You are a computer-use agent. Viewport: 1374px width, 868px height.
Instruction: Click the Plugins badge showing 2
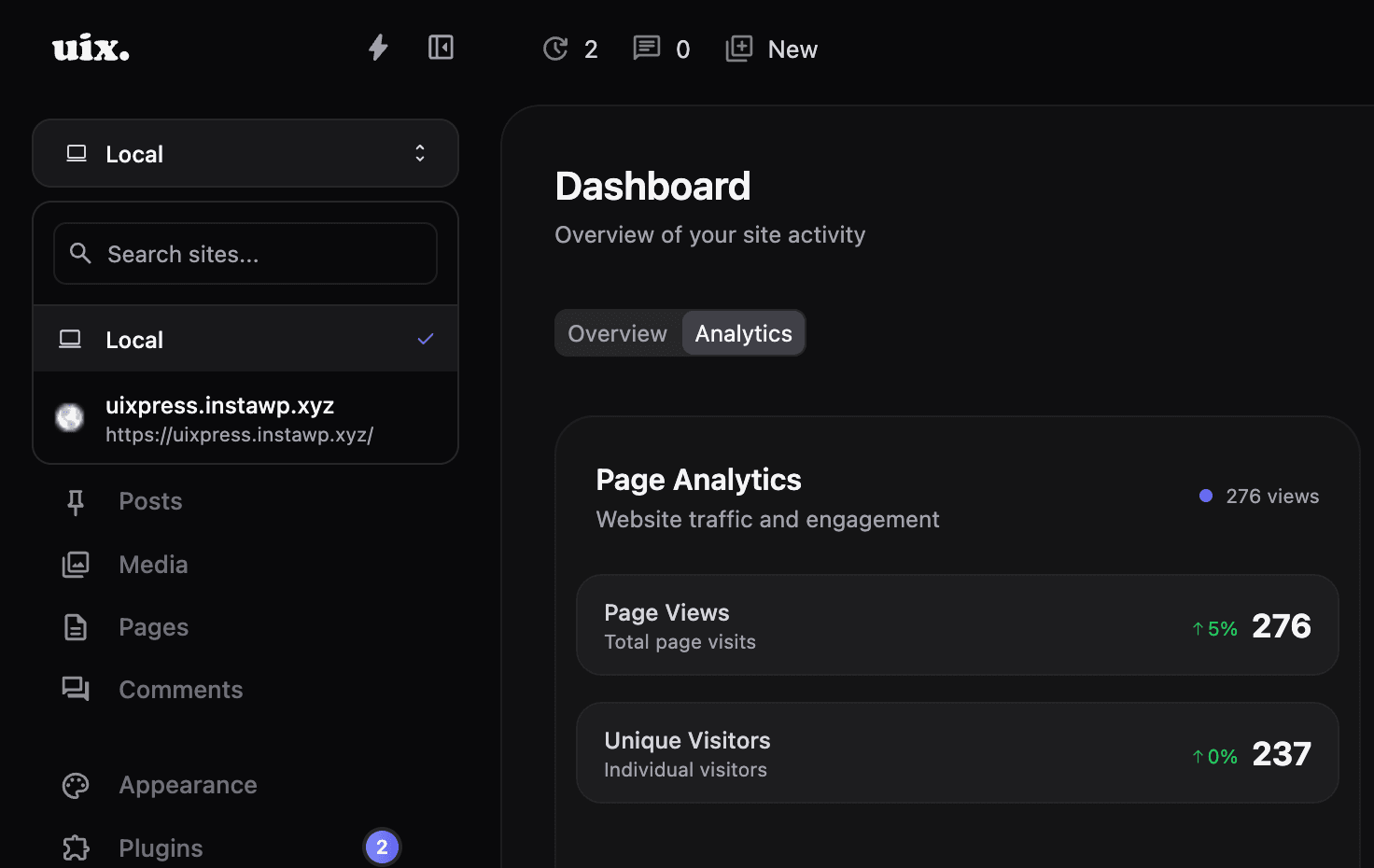pyautogui.click(x=382, y=847)
